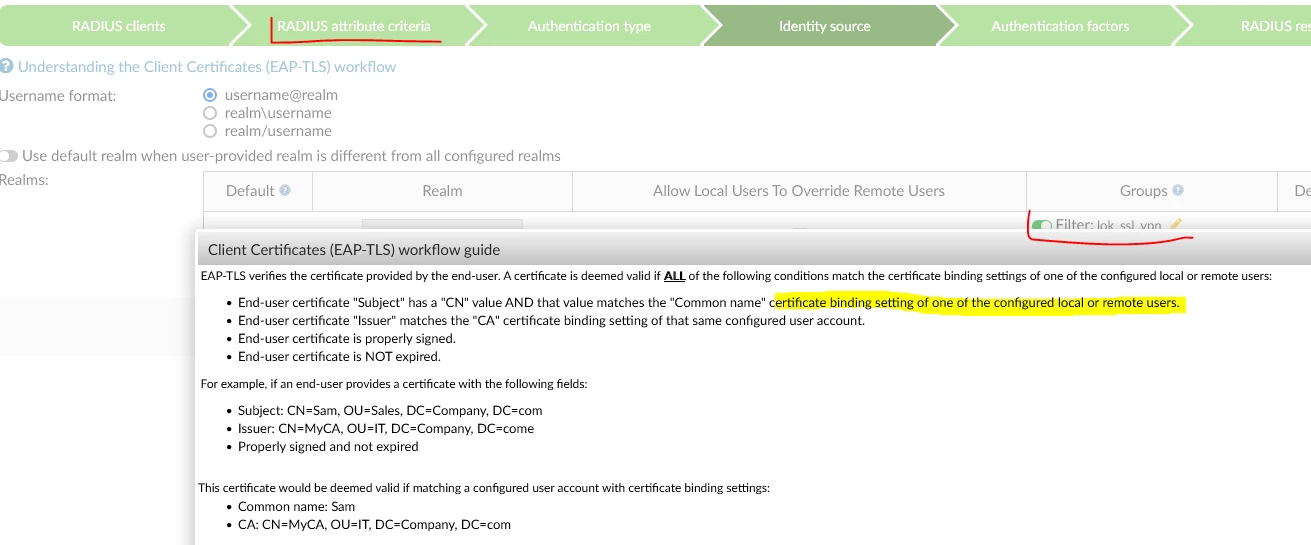Click the Groups column header

click(x=1151, y=190)
